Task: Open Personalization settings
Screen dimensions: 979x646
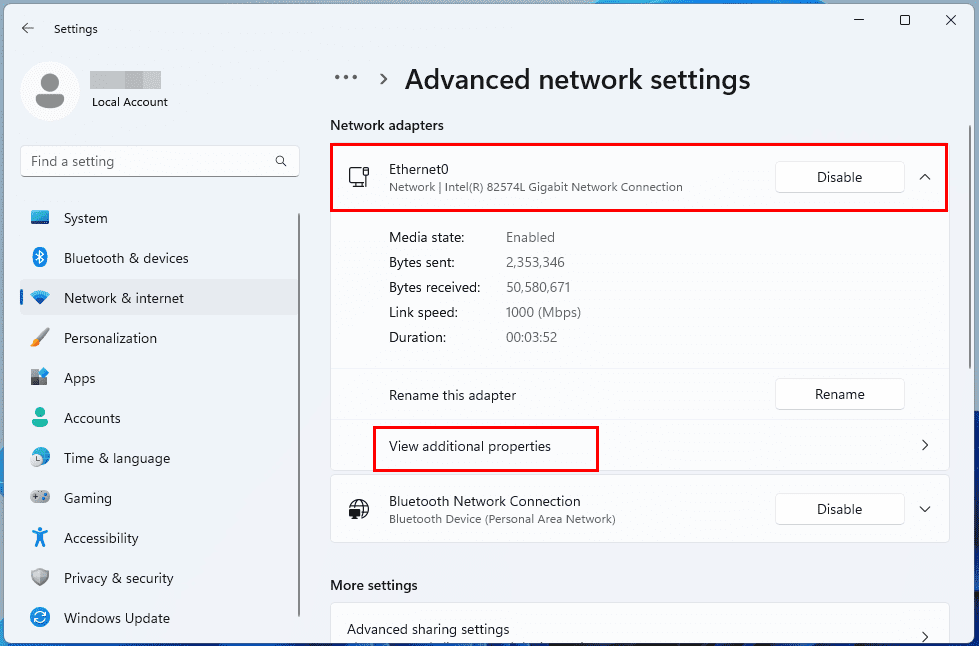Action: click(159, 338)
